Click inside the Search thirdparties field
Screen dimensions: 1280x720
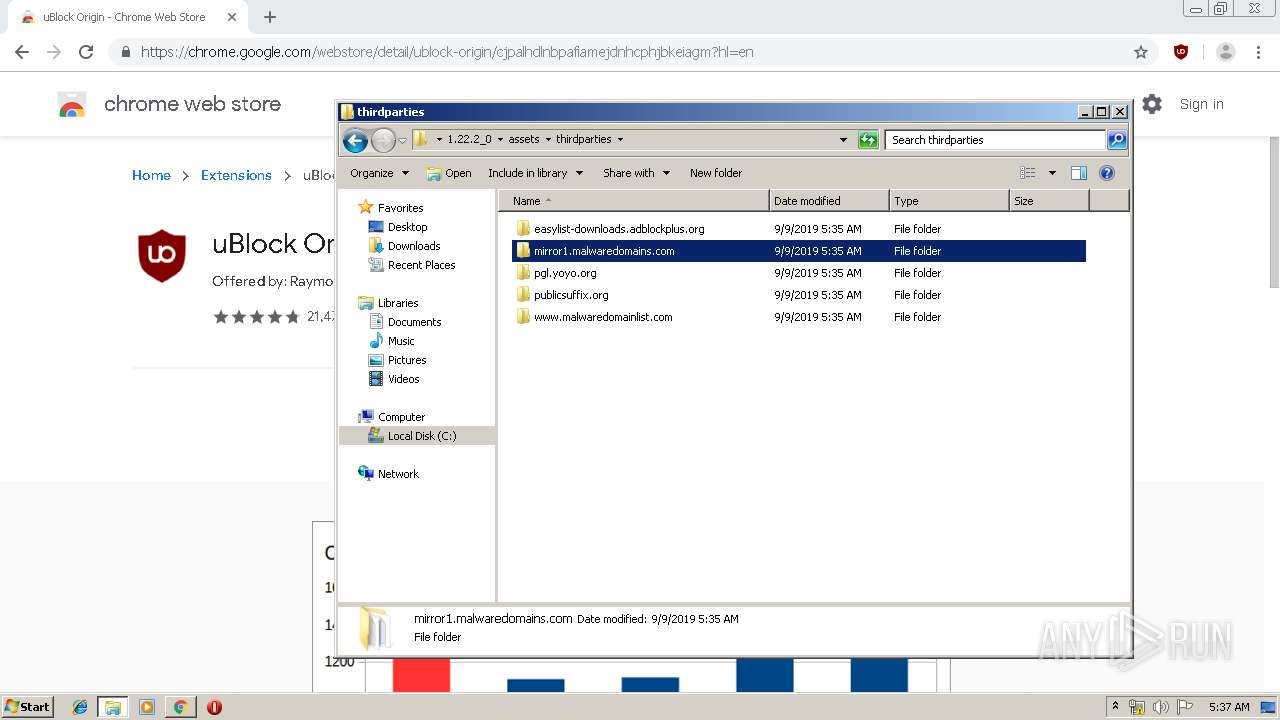(x=996, y=140)
